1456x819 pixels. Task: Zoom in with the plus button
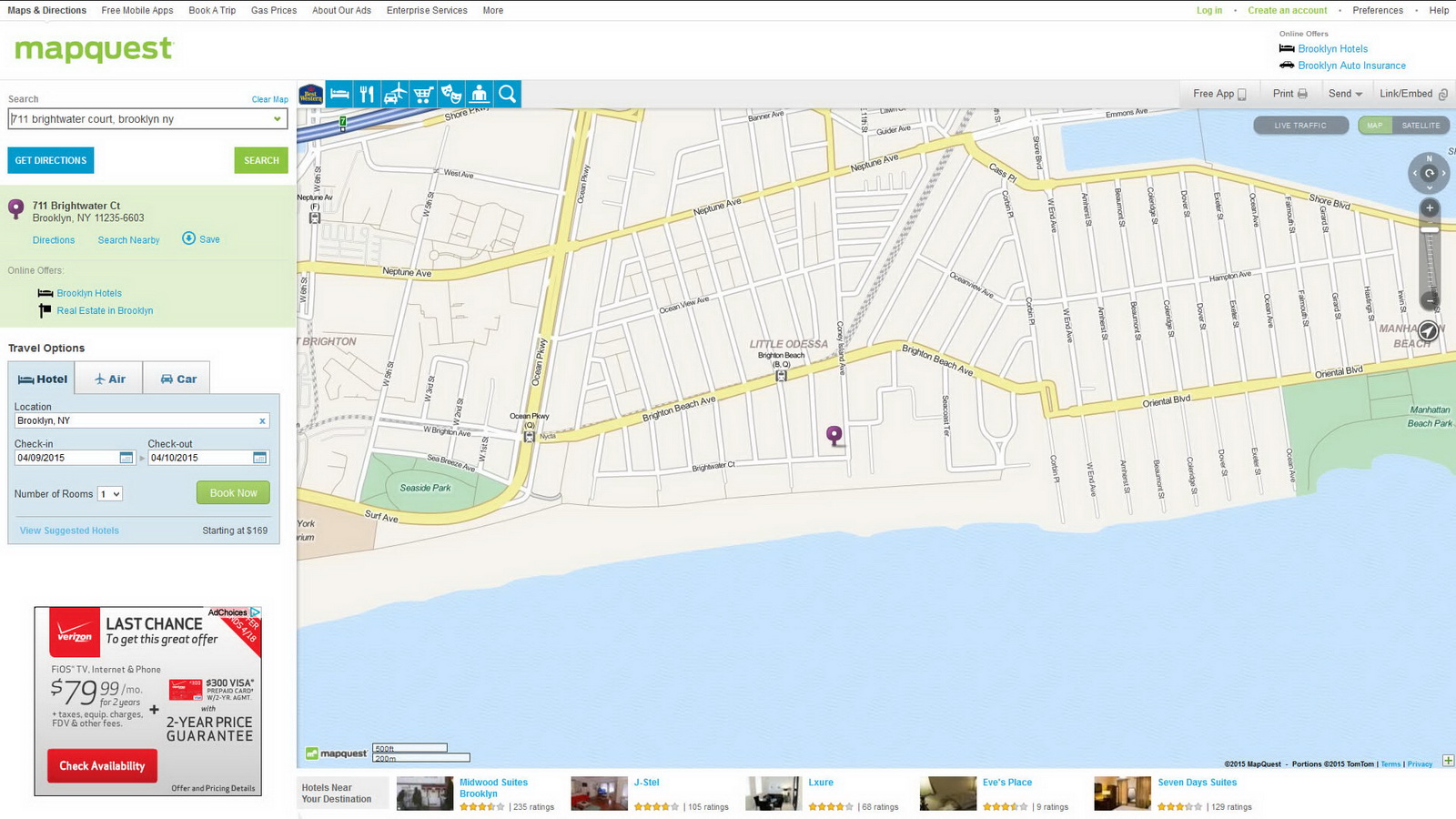pyautogui.click(x=1430, y=208)
